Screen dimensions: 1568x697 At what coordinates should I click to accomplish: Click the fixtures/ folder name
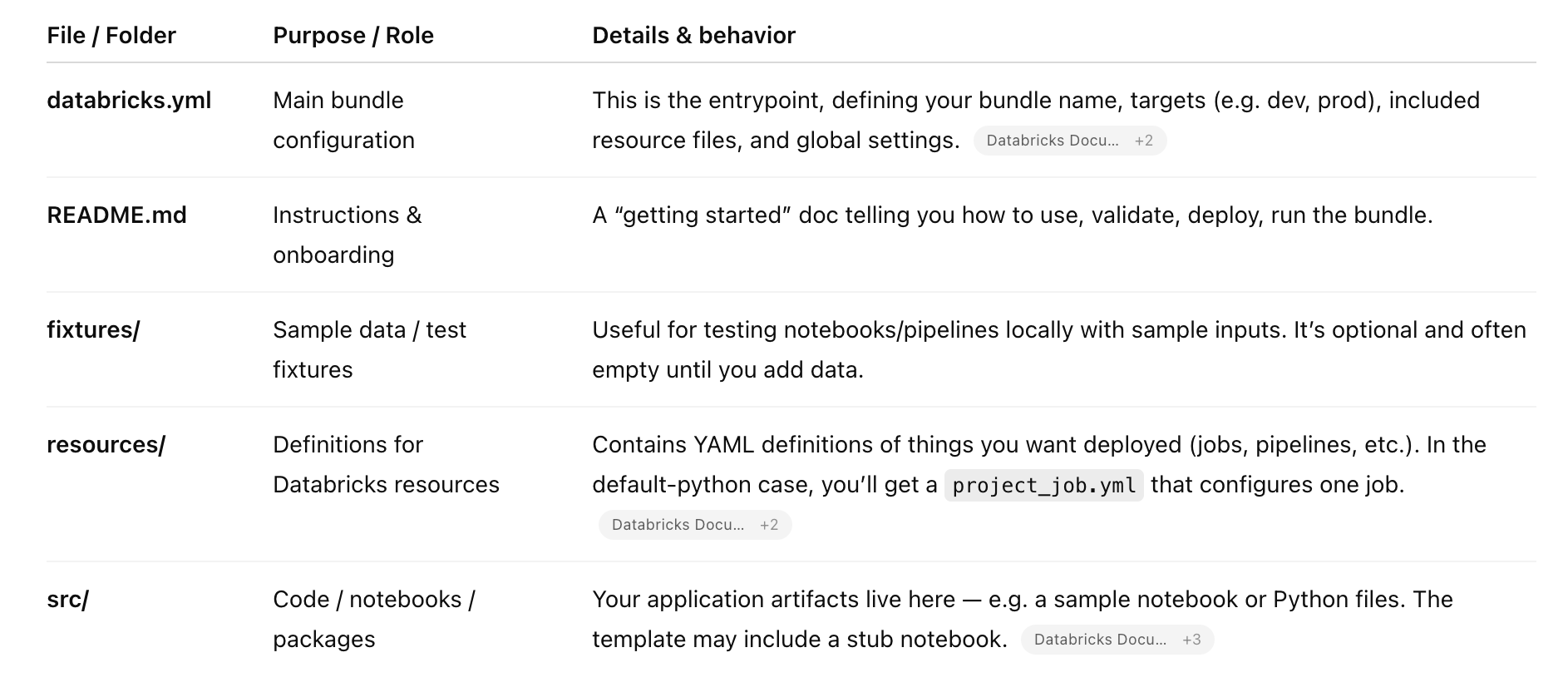93,330
